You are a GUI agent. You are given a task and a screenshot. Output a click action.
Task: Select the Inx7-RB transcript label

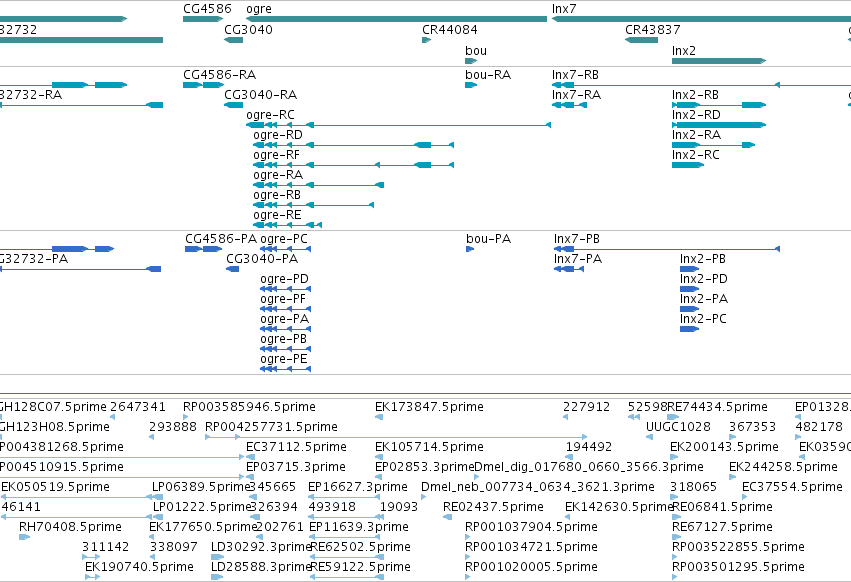575,74
